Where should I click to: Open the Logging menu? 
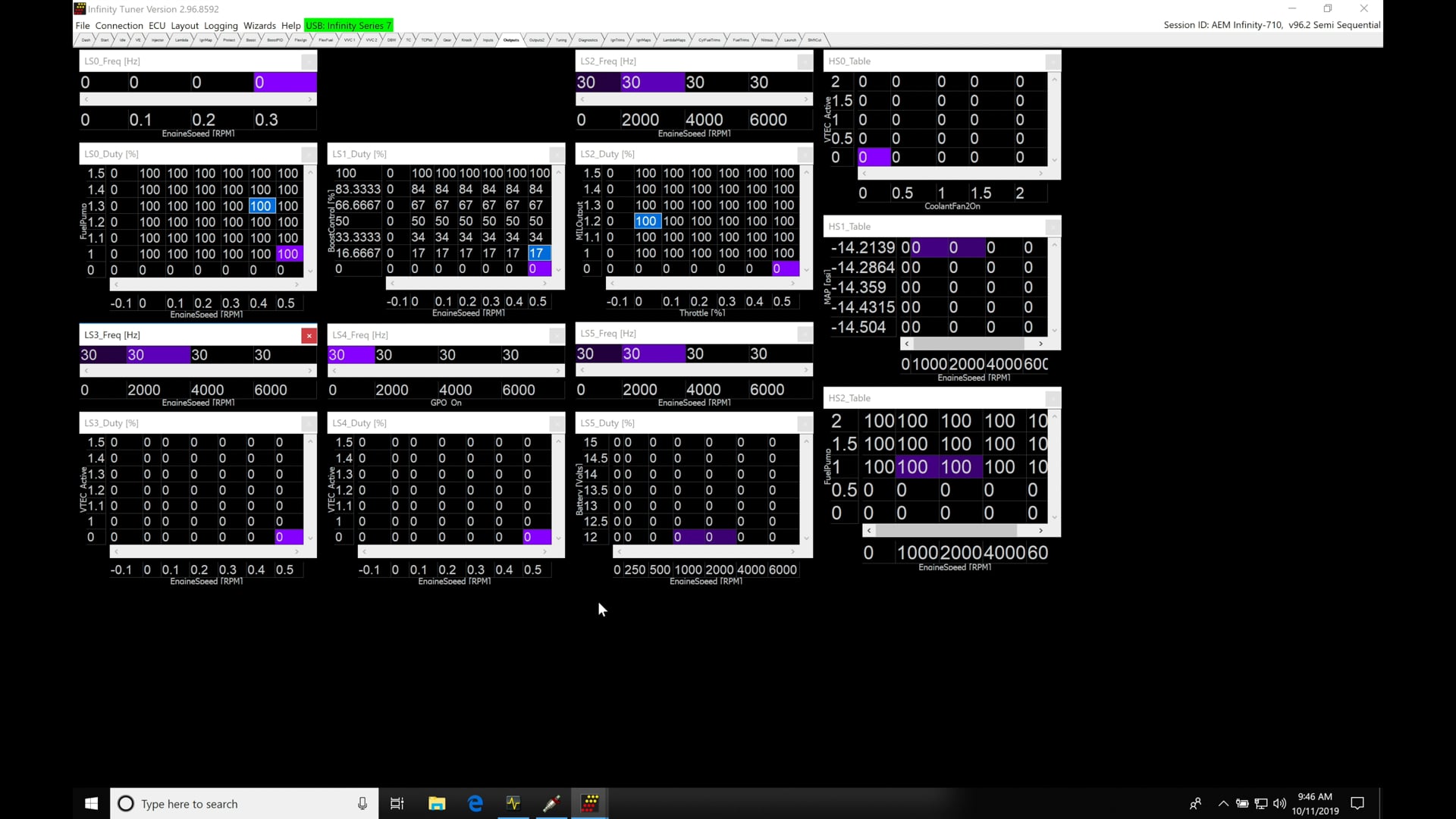pyautogui.click(x=221, y=25)
